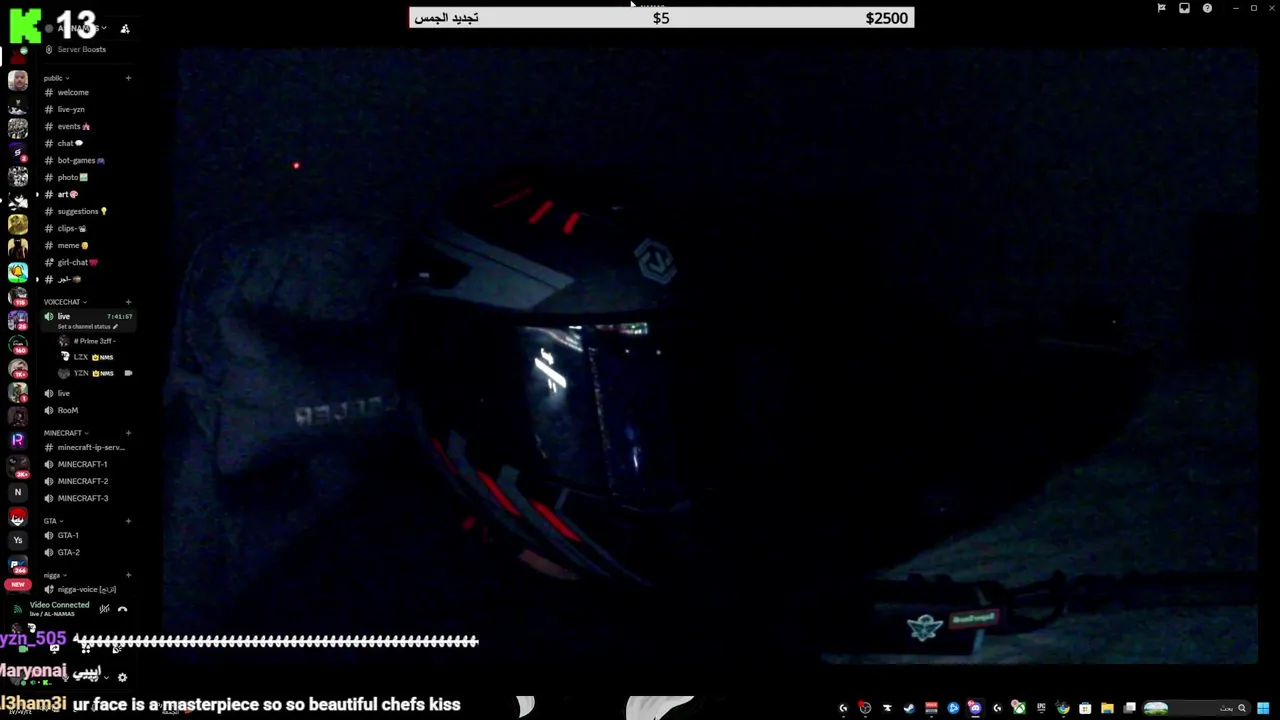Viewport: 1280px width, 720px height.
Task: Open user settings gear
Action: (x=122, y=677)
